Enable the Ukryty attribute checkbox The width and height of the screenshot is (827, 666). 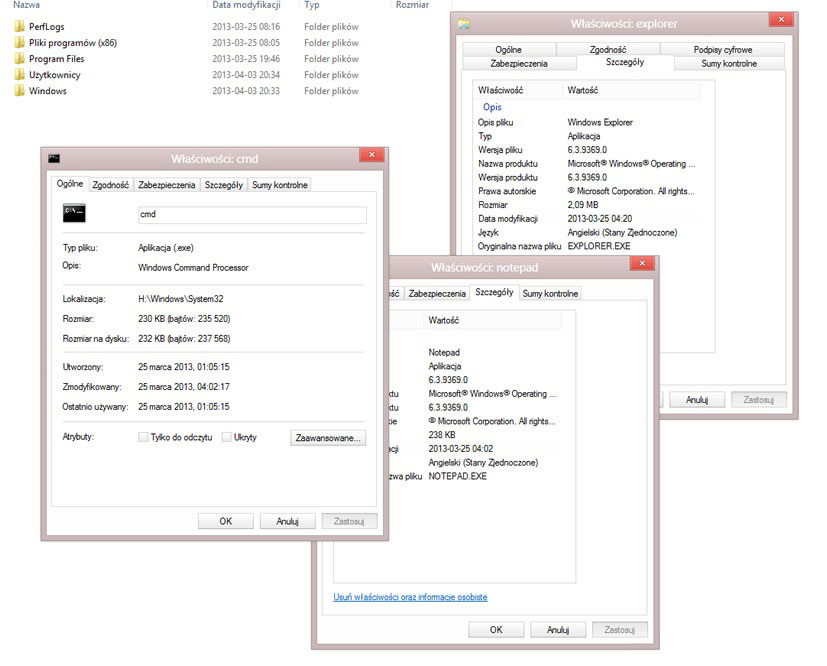[226, 437]
